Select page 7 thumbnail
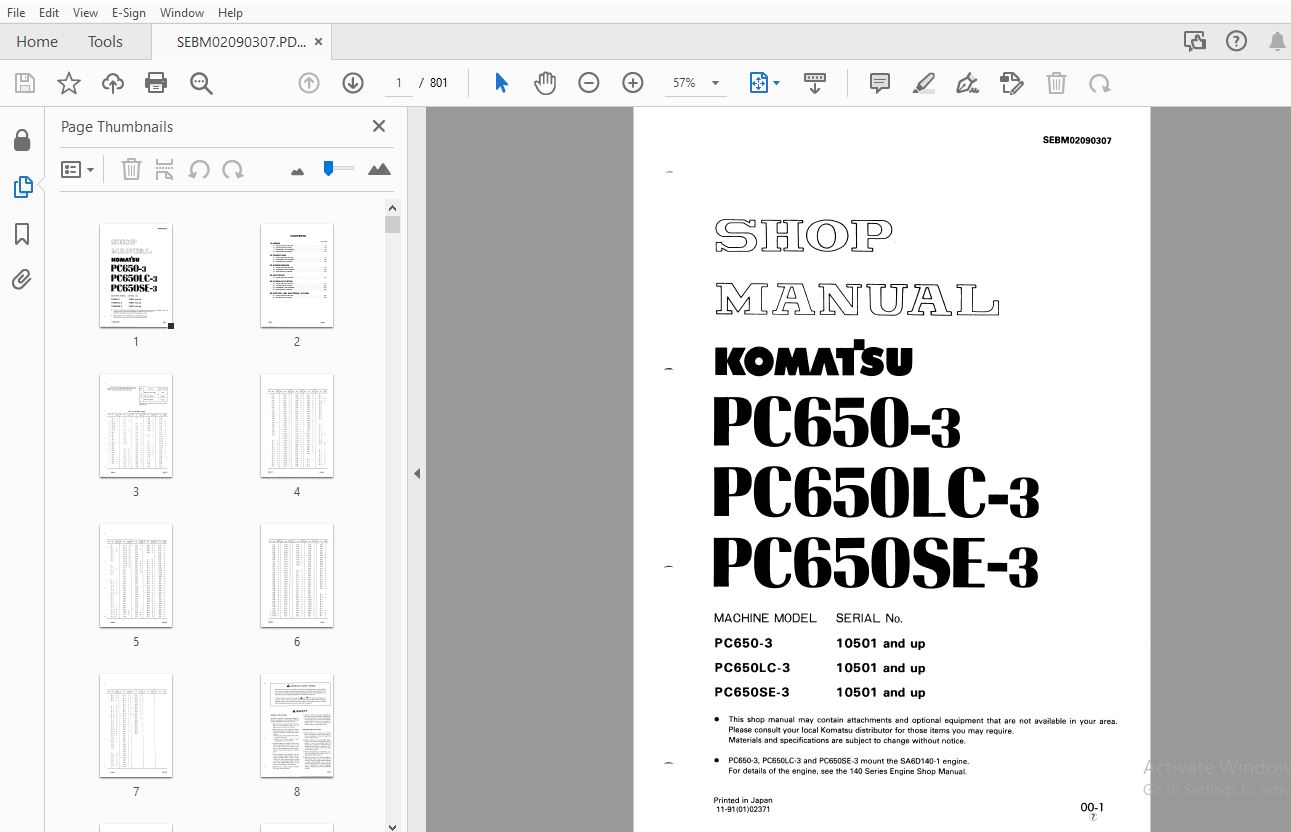This screenshot has width=1291, height=832. point(136,726)
